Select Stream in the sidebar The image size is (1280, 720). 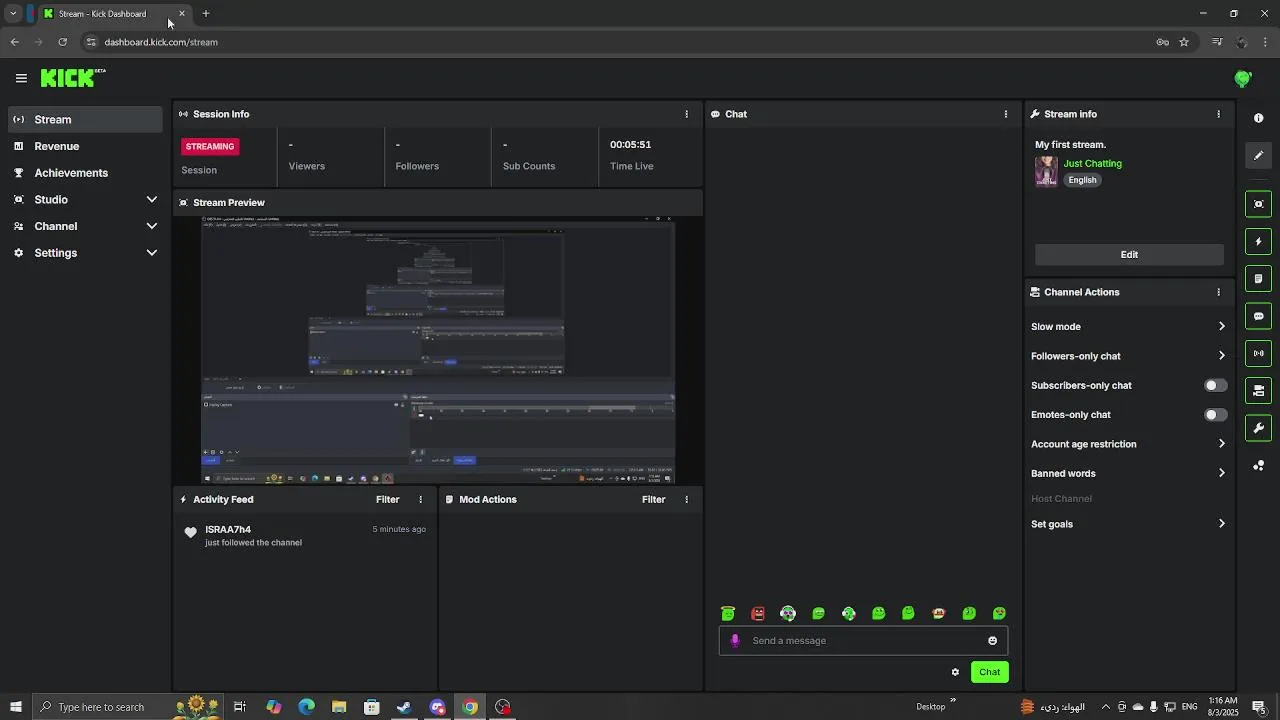point(85,119)
